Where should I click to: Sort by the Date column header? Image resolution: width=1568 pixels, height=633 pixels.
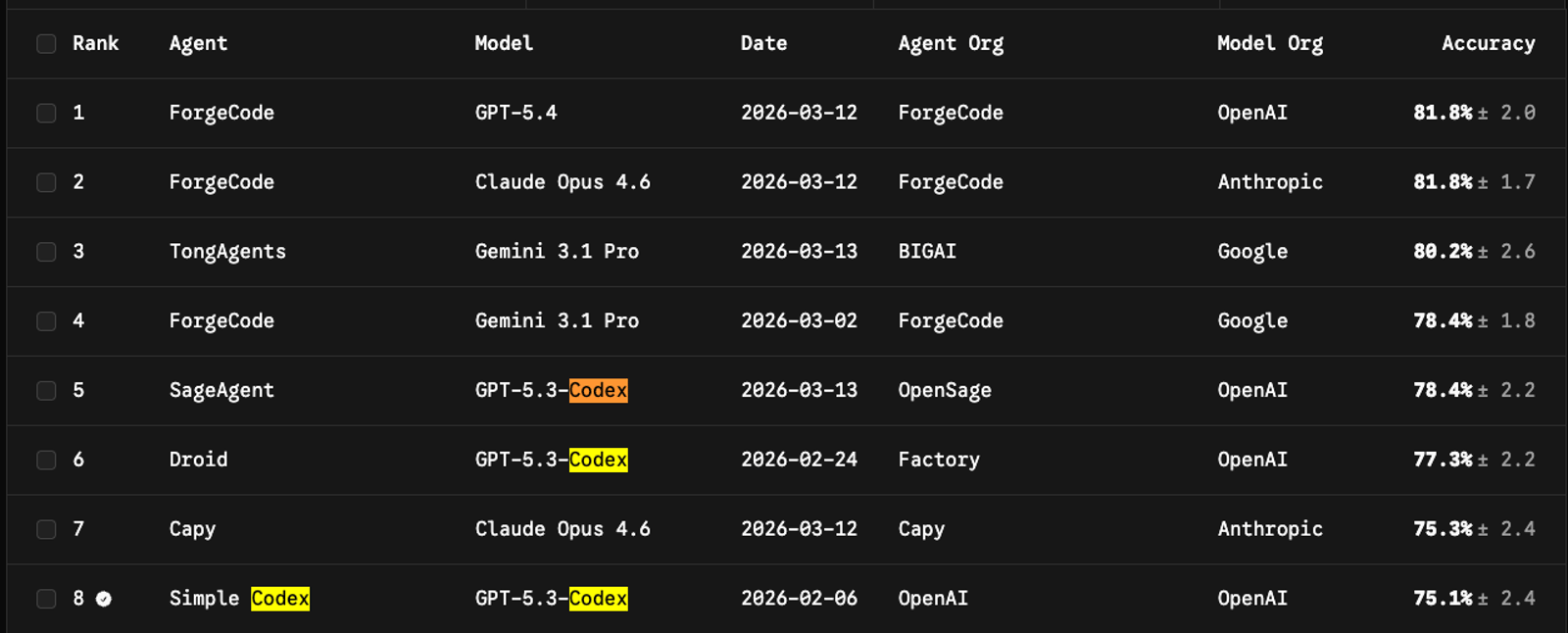tap(763, 44)
